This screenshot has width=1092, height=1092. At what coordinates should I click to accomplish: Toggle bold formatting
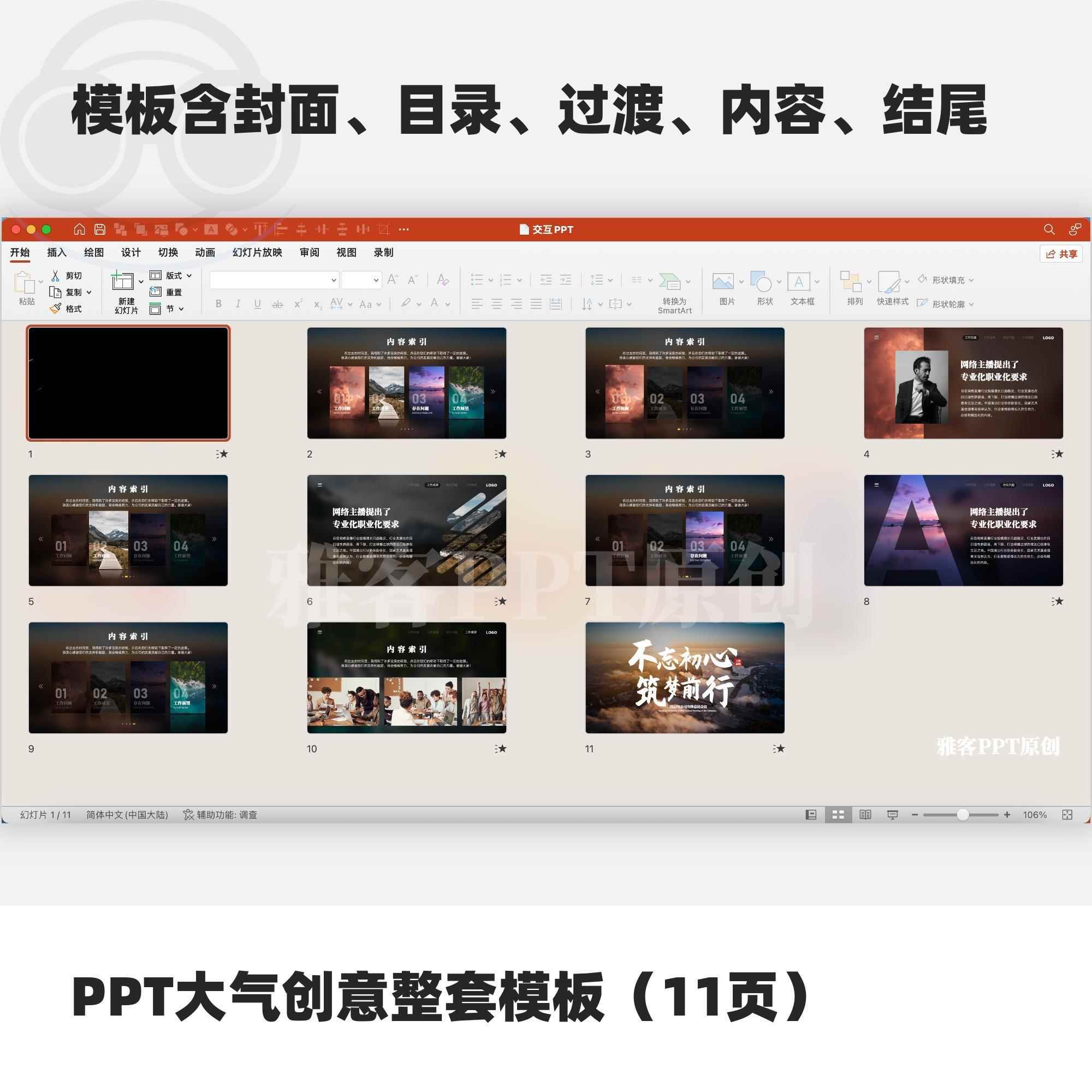tap(219, 304)
